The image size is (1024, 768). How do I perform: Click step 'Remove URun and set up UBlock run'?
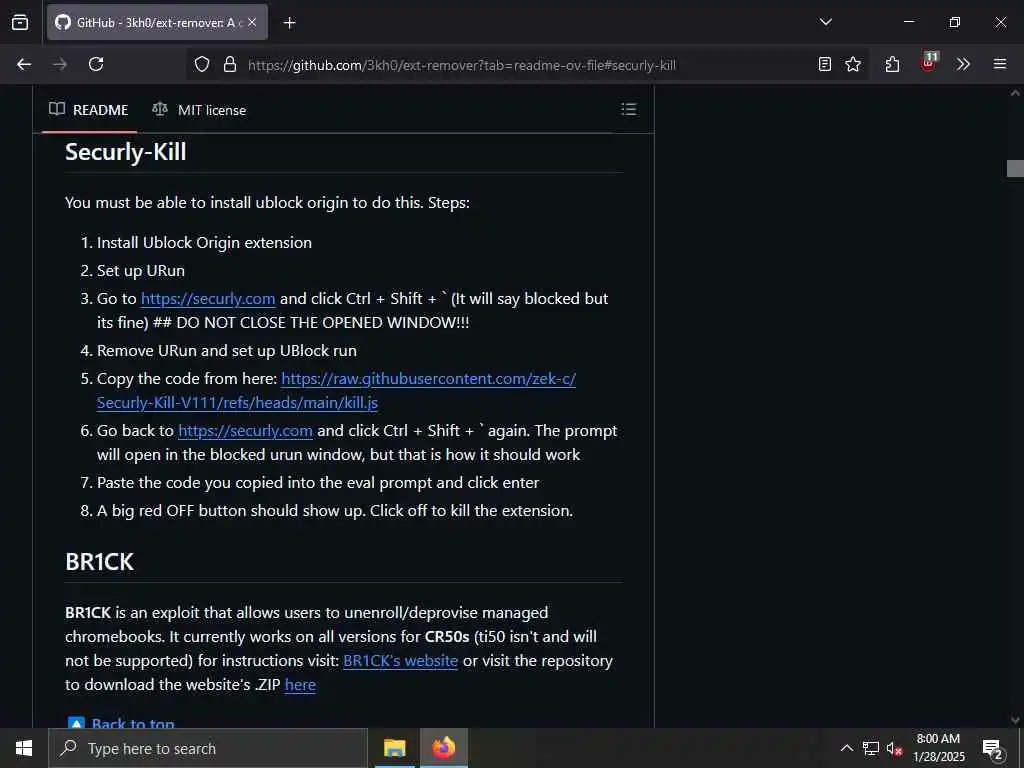pyautogui.click(x=227, y=351)
